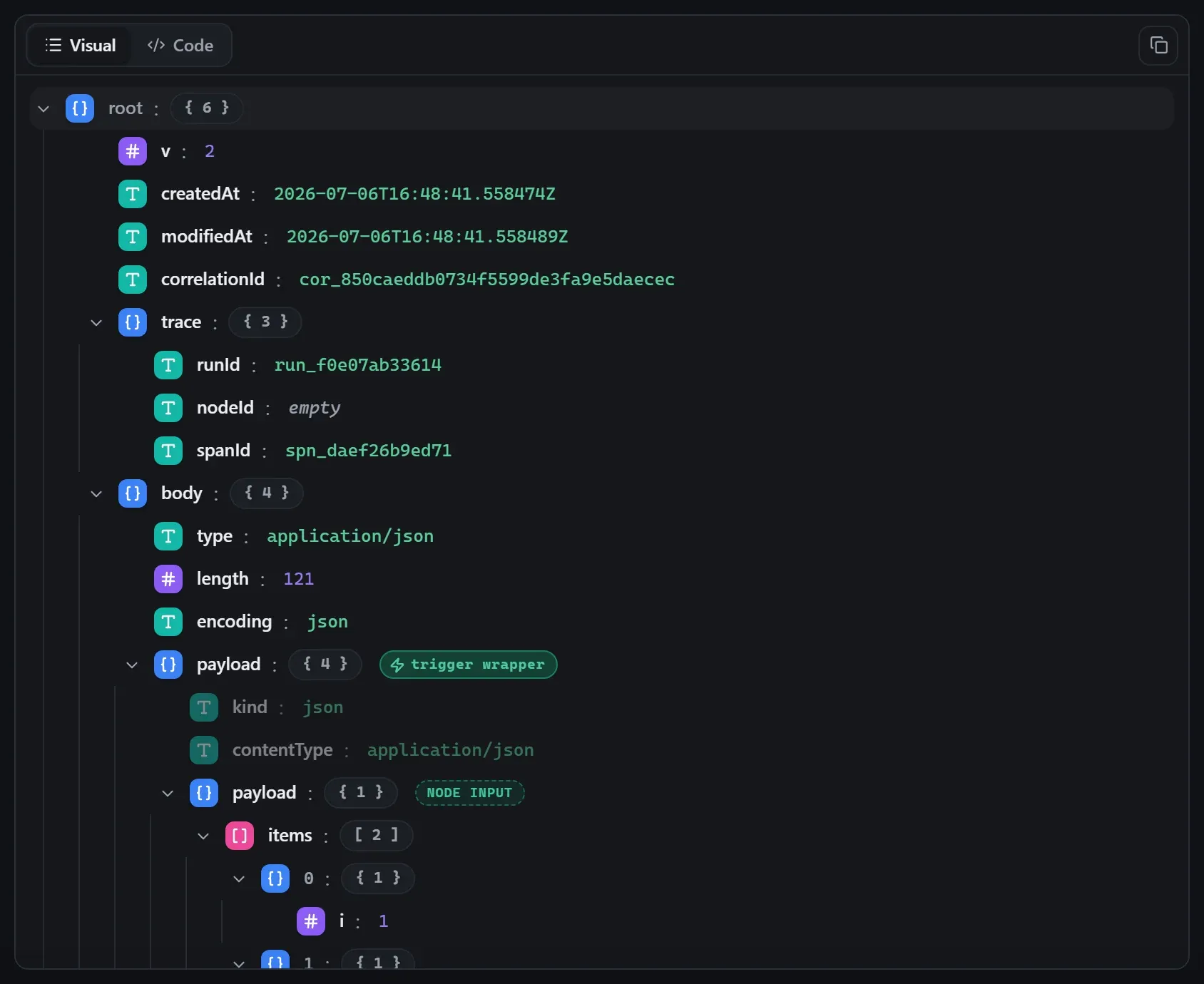This screenshot has width=1204, height=984.
Task: Select the v value 2
Action: [x=210, y=151]
